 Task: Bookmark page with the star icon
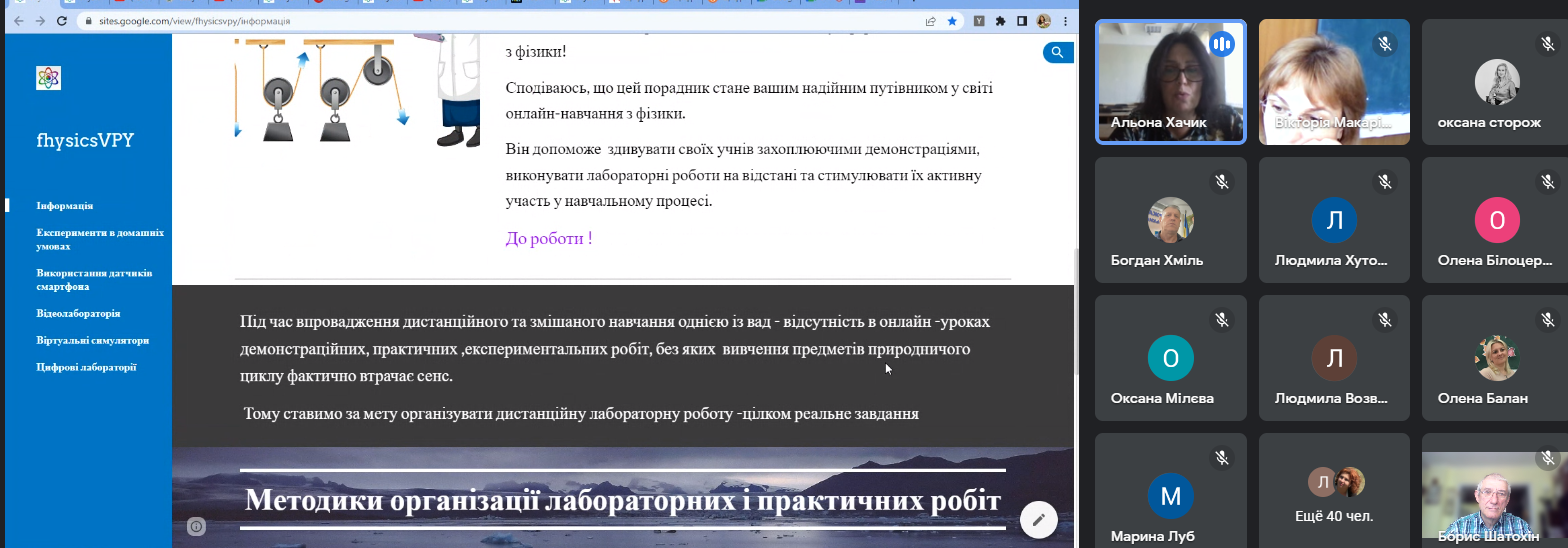click(x=952, y=20)
